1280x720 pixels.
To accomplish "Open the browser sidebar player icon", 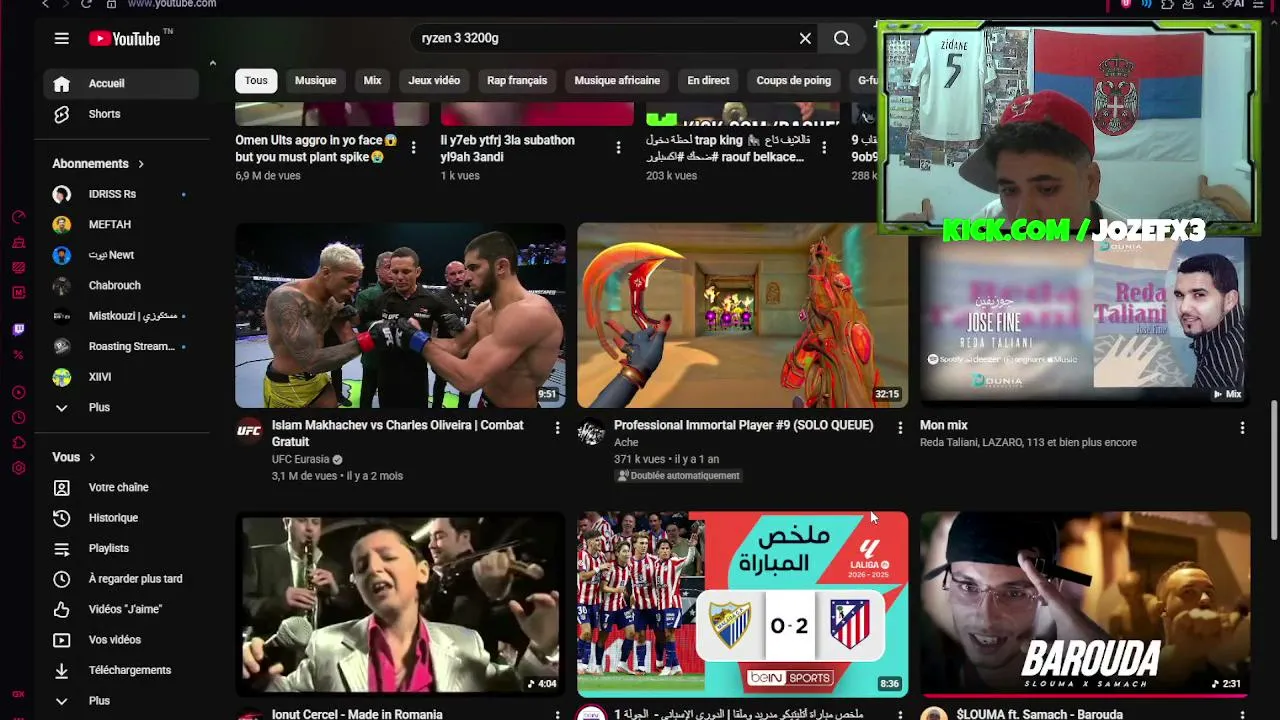I will point(18,392).
